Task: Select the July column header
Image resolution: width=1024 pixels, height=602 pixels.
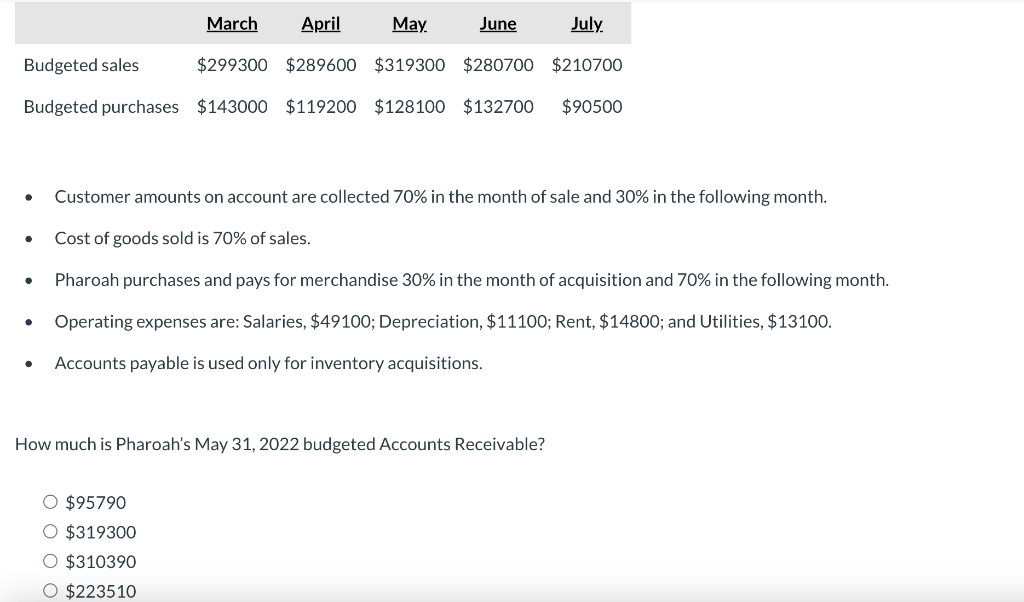Action: [x=586, y=23]
